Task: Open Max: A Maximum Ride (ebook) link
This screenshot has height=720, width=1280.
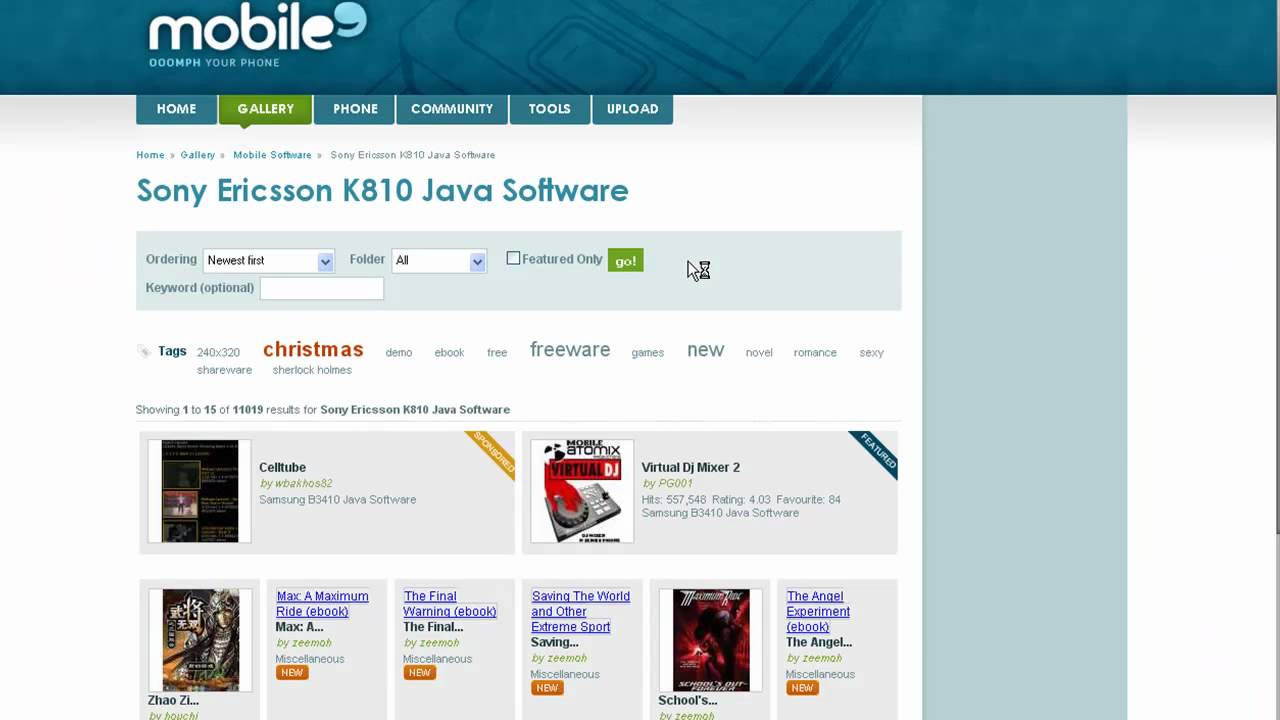Action: (x=322, y=604)
